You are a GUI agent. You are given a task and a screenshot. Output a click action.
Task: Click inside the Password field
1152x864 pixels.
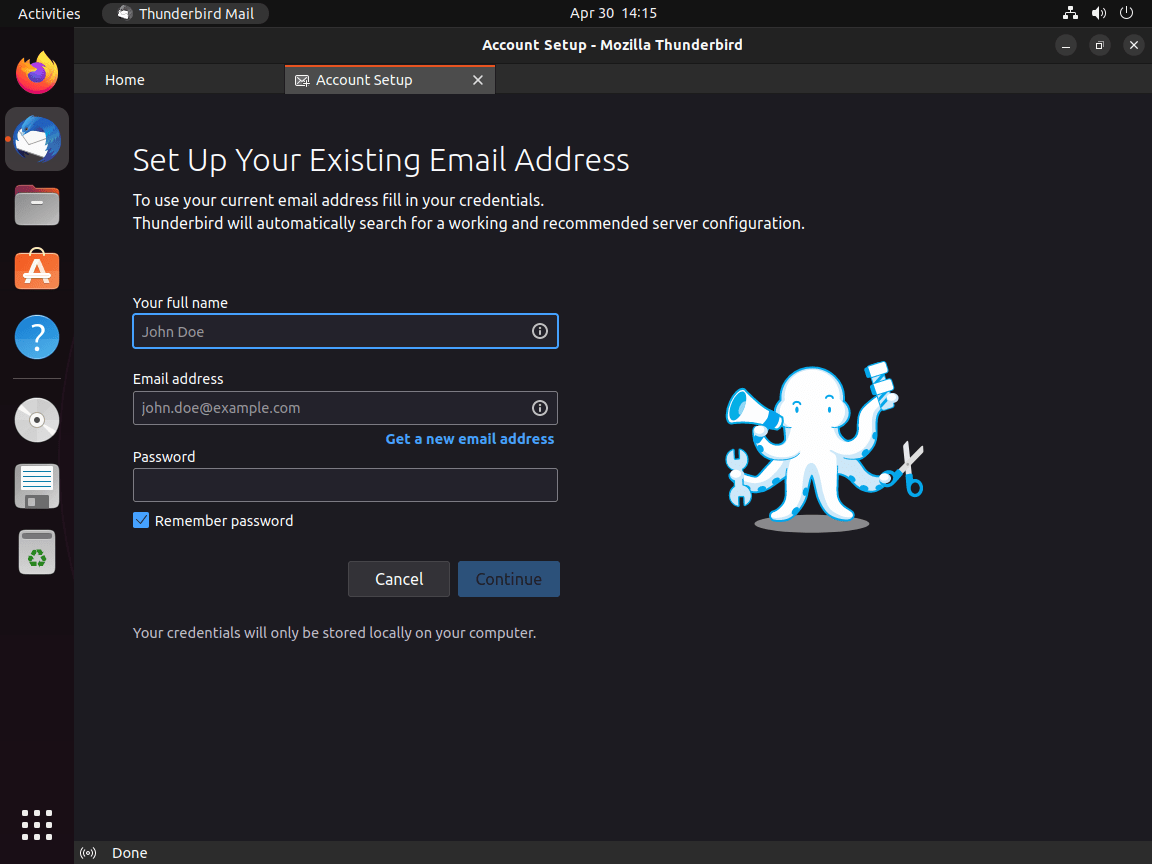tap(345, 485)
